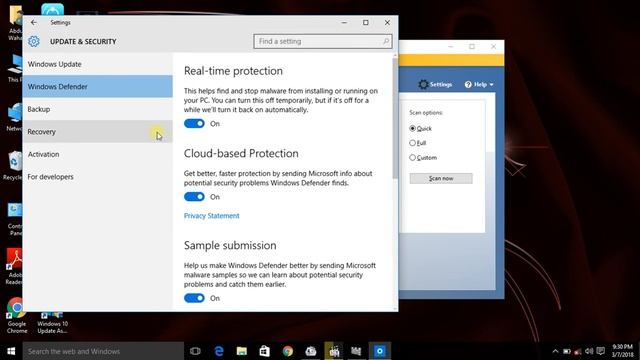Open the Privacy Statement link

coord(211,216)
